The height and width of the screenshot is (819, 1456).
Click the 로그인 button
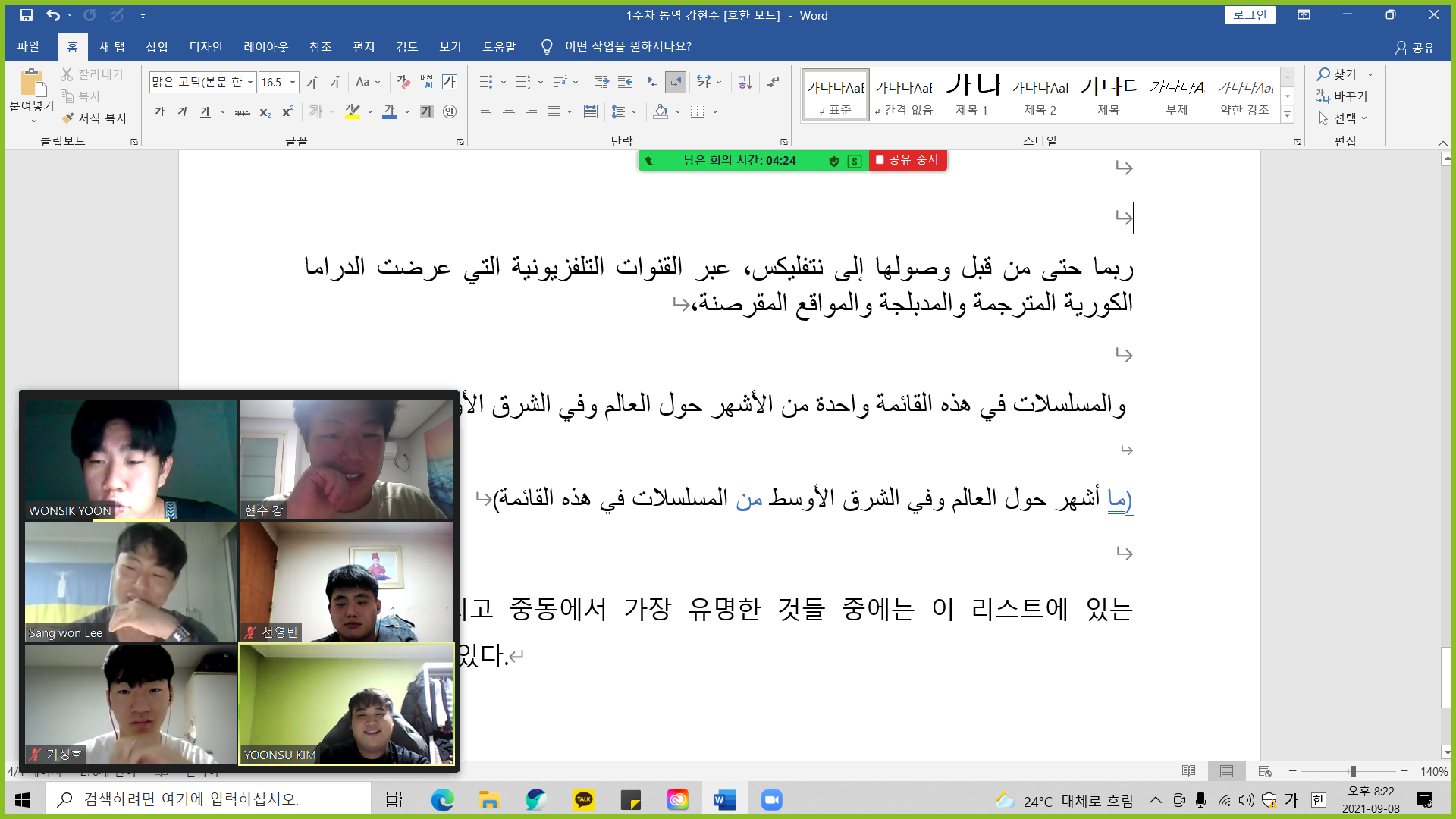tap(1249, 15)
